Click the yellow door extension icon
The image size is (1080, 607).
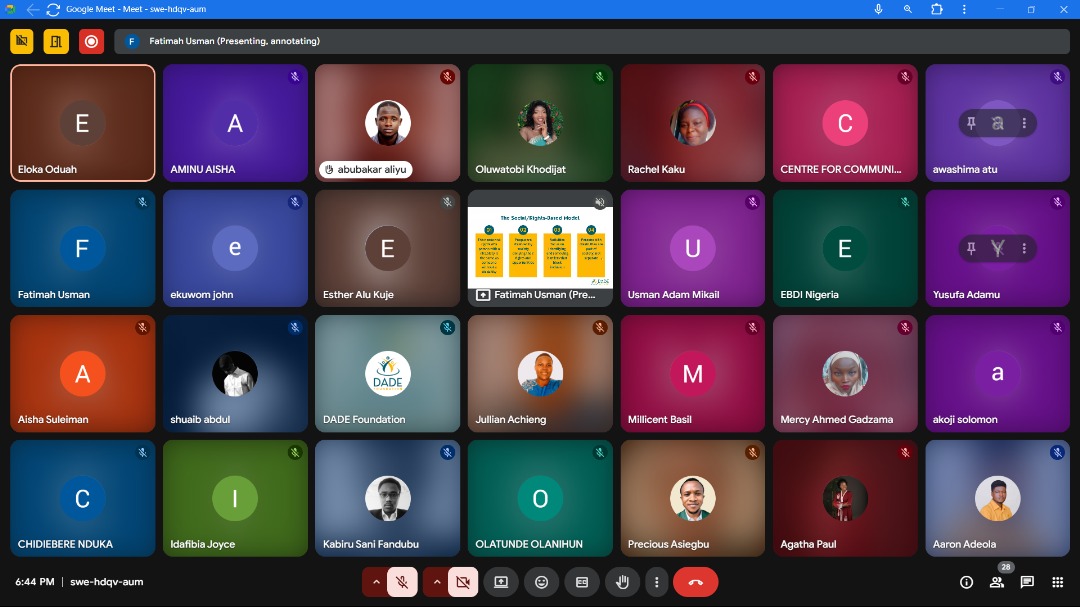click(x=56, y=41)
